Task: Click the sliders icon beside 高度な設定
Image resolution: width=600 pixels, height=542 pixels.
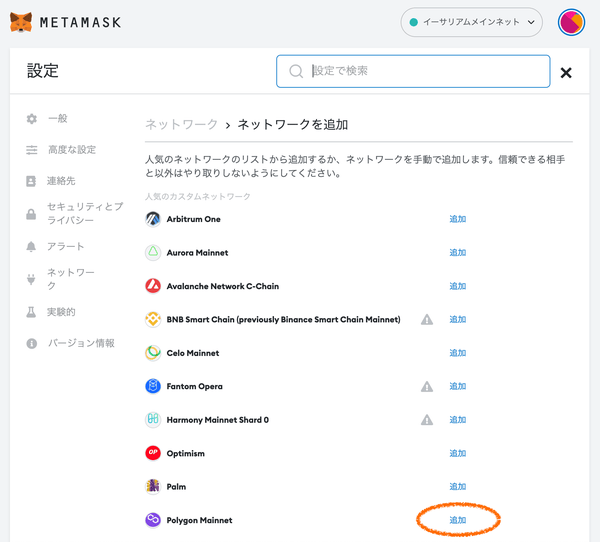Action: (32, 150)
